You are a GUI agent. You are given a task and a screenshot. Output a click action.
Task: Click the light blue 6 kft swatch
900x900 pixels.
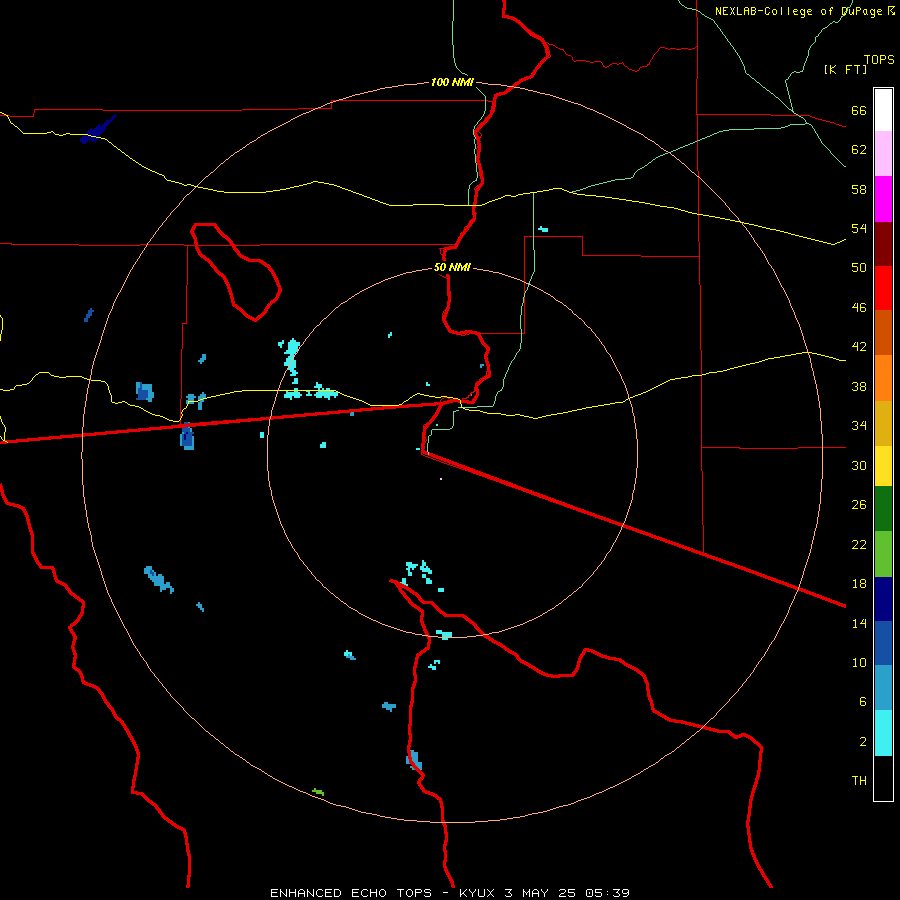(x=883, y=687)
